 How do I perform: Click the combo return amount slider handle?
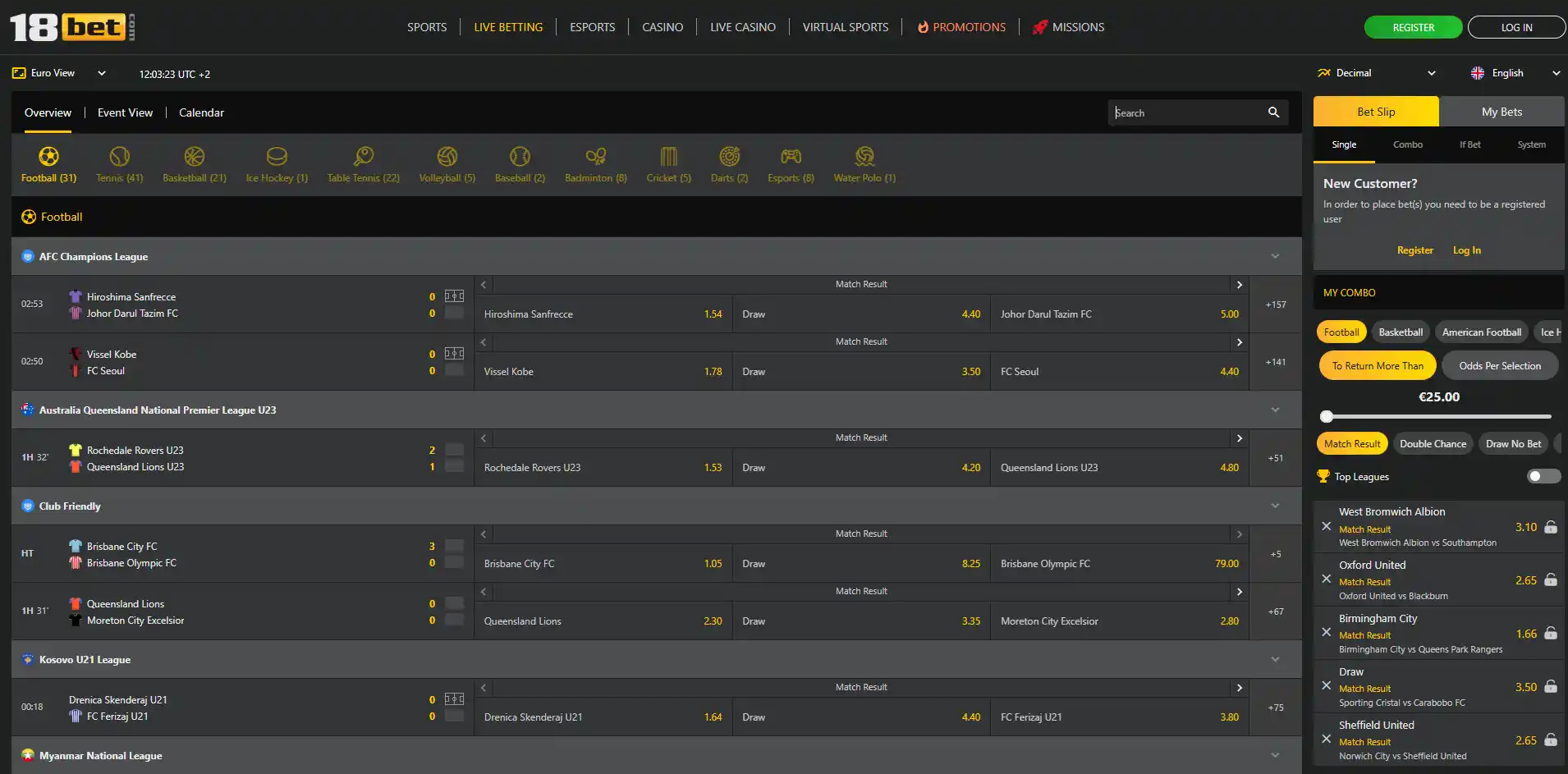pyautogui.click(x=1327, y=416)
